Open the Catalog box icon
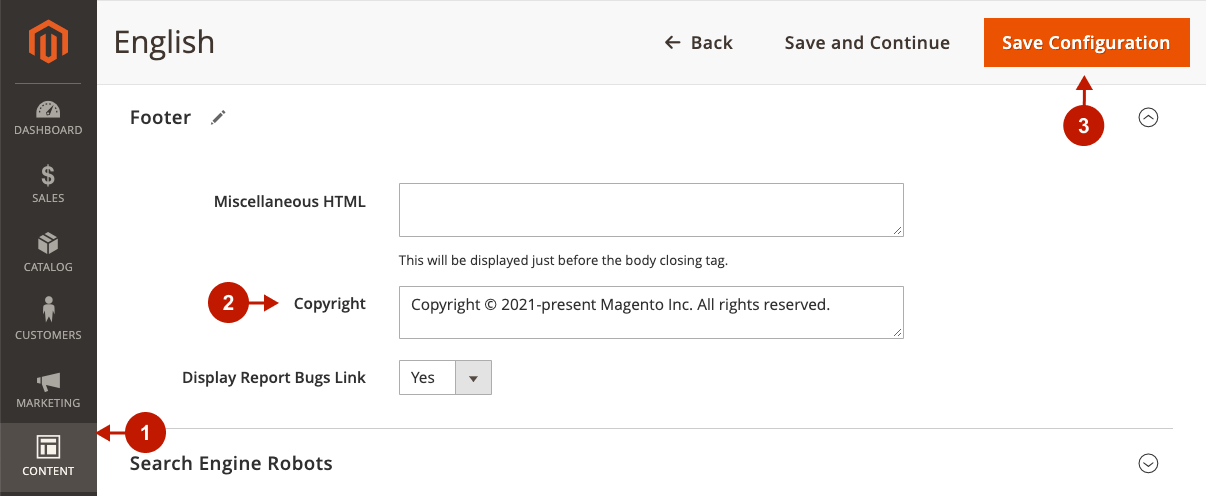This screenshot has width=1206, height=496. click(48, 244)
